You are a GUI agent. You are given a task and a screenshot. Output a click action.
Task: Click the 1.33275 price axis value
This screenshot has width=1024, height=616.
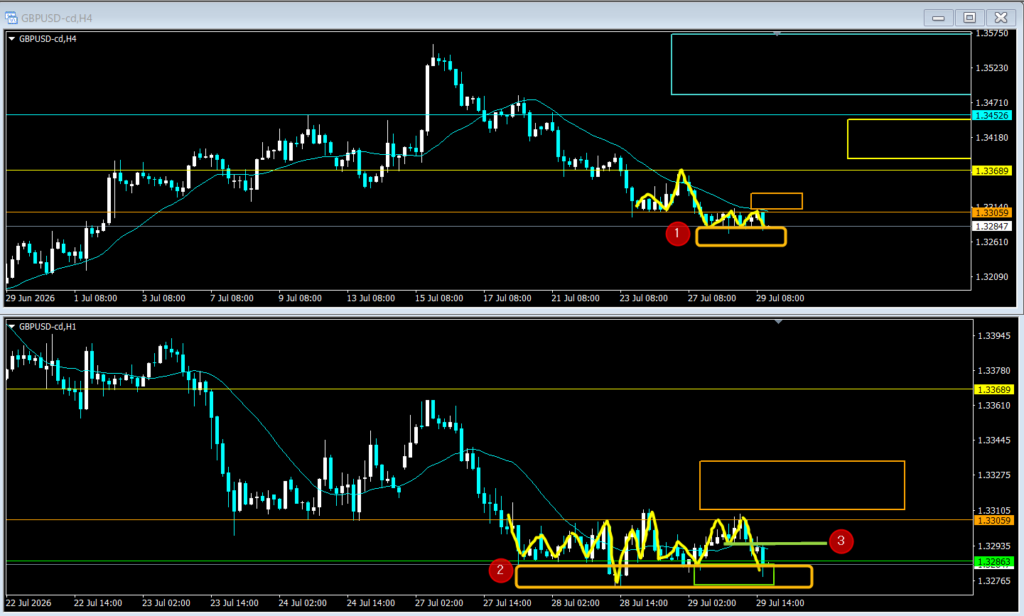(x=994, y=475)
